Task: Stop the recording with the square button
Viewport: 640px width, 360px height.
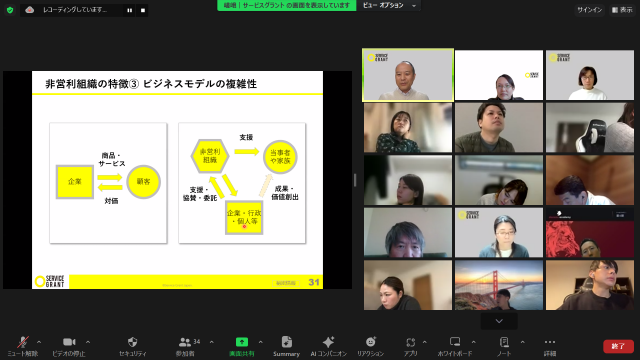Action: tap(143, 10)
